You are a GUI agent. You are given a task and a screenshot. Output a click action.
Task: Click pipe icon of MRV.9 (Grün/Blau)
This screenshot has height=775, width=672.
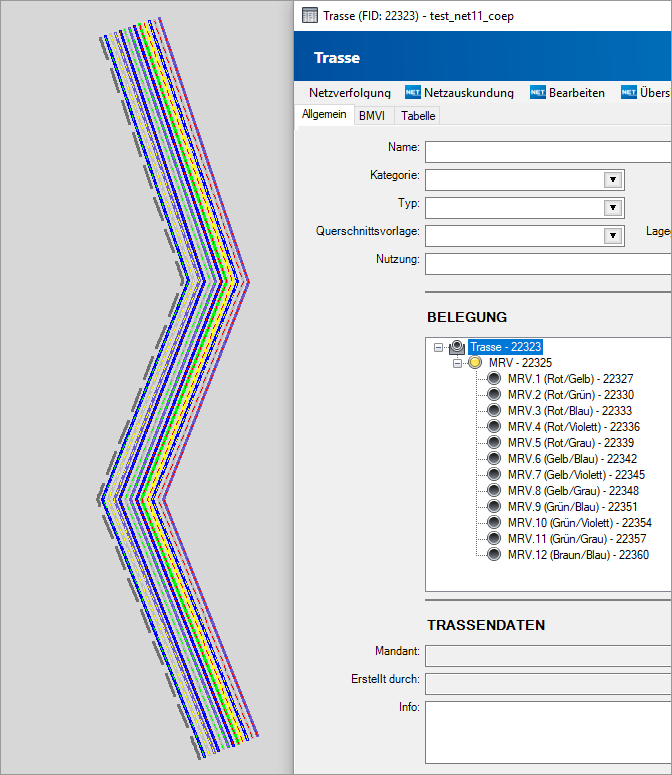pos(494,507)
